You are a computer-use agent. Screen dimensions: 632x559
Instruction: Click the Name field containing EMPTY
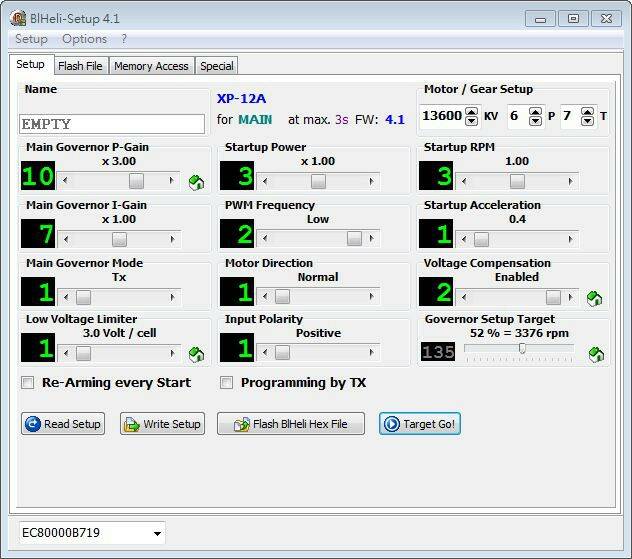click(x=112, y=124)
